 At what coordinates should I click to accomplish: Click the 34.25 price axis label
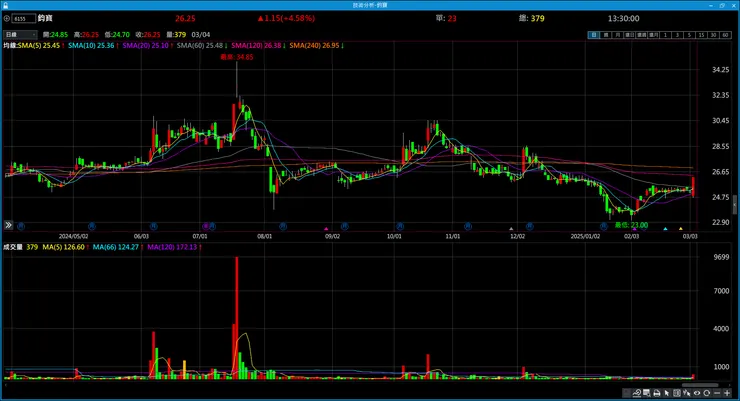(x=720, y=69)
